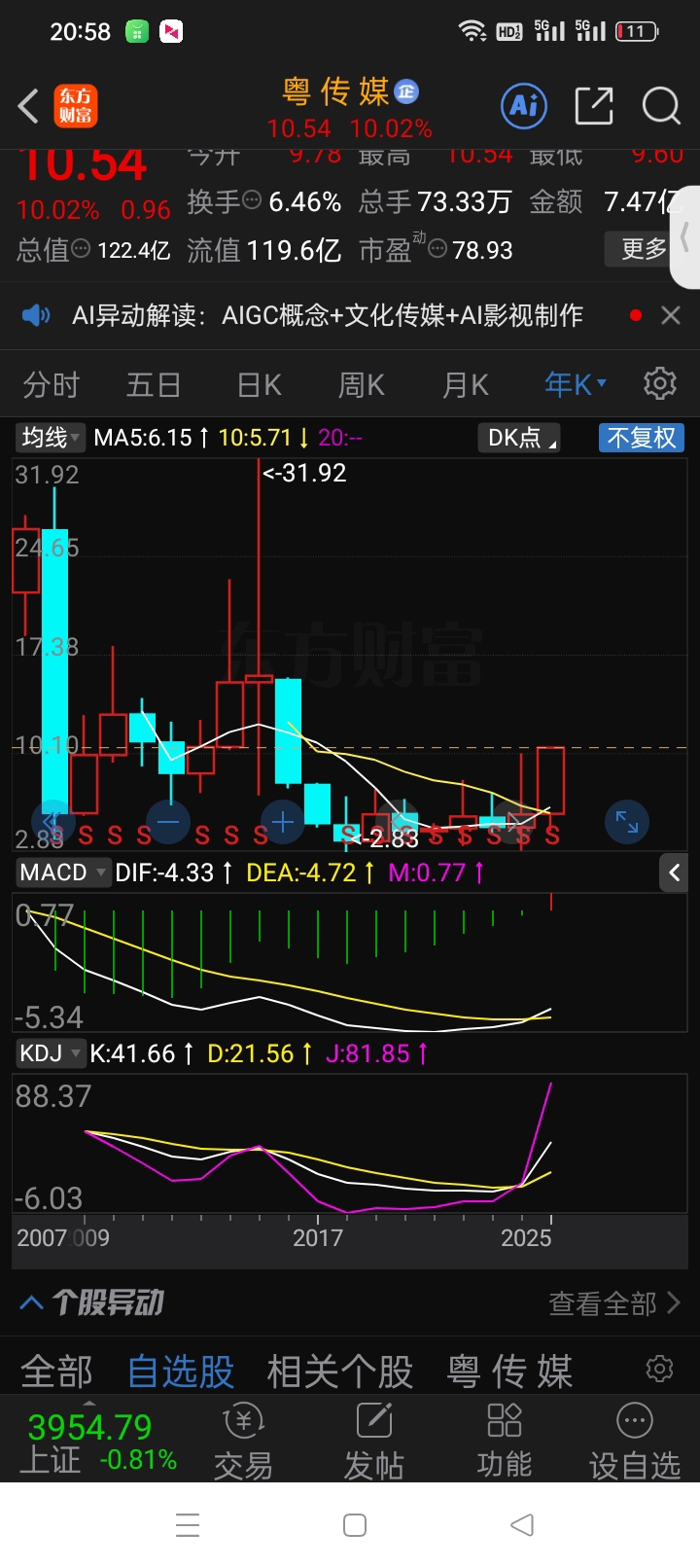Screen dimensions: 700x1568
Task: Tap Android home square button
Action: (355, 1524)
